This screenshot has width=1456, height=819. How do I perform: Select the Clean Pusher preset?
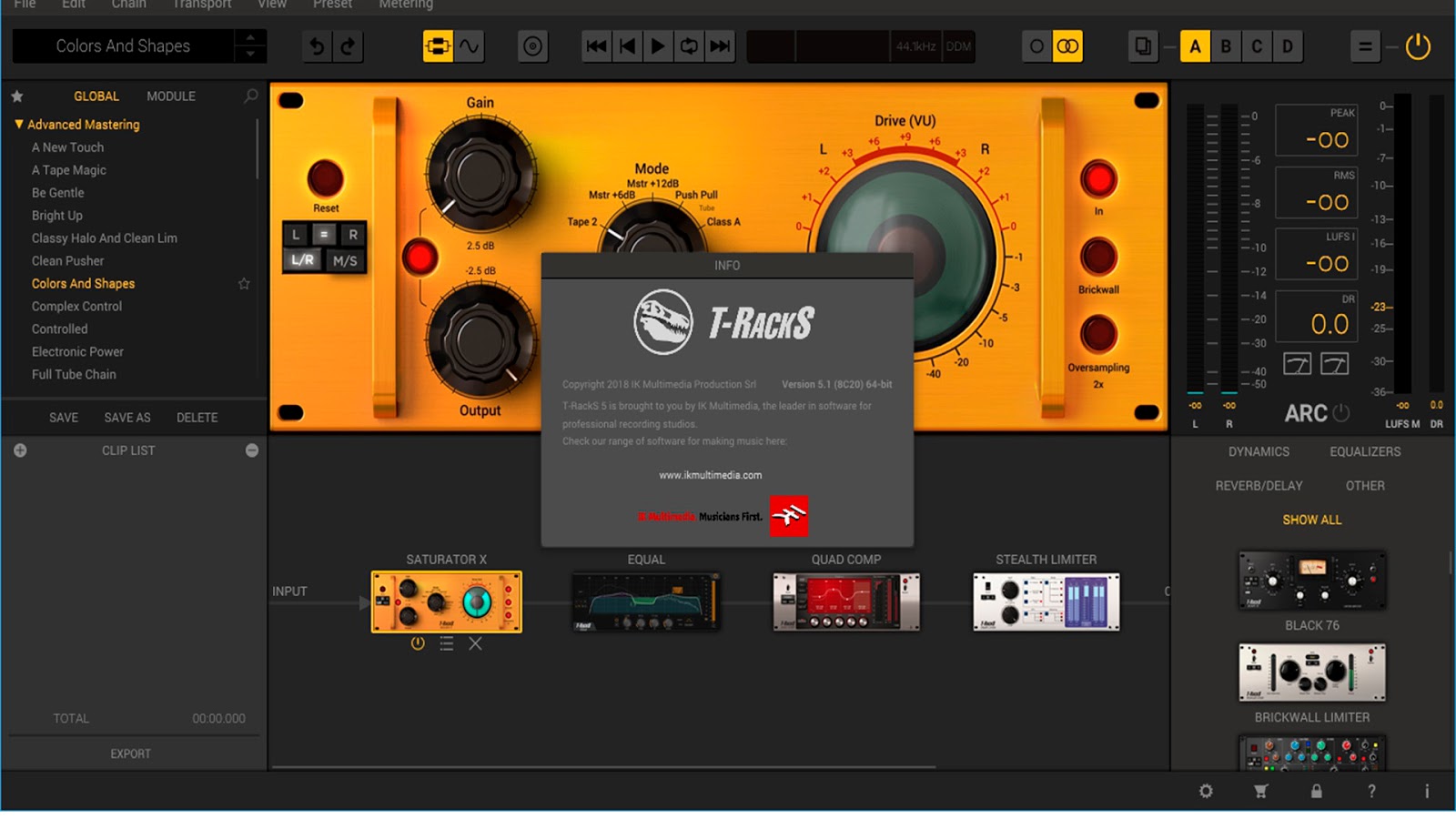click(67, 261)
